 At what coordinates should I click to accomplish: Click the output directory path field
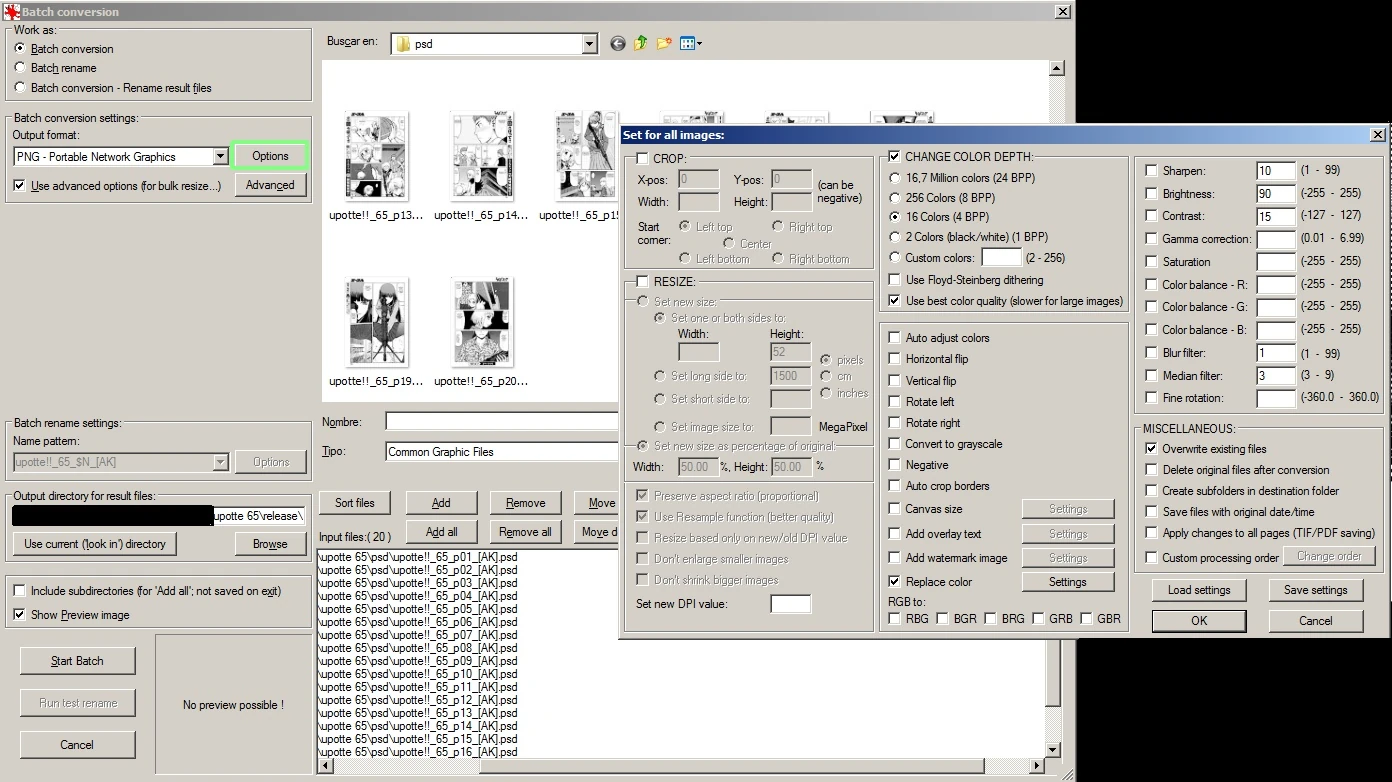(x=159, y=516)
